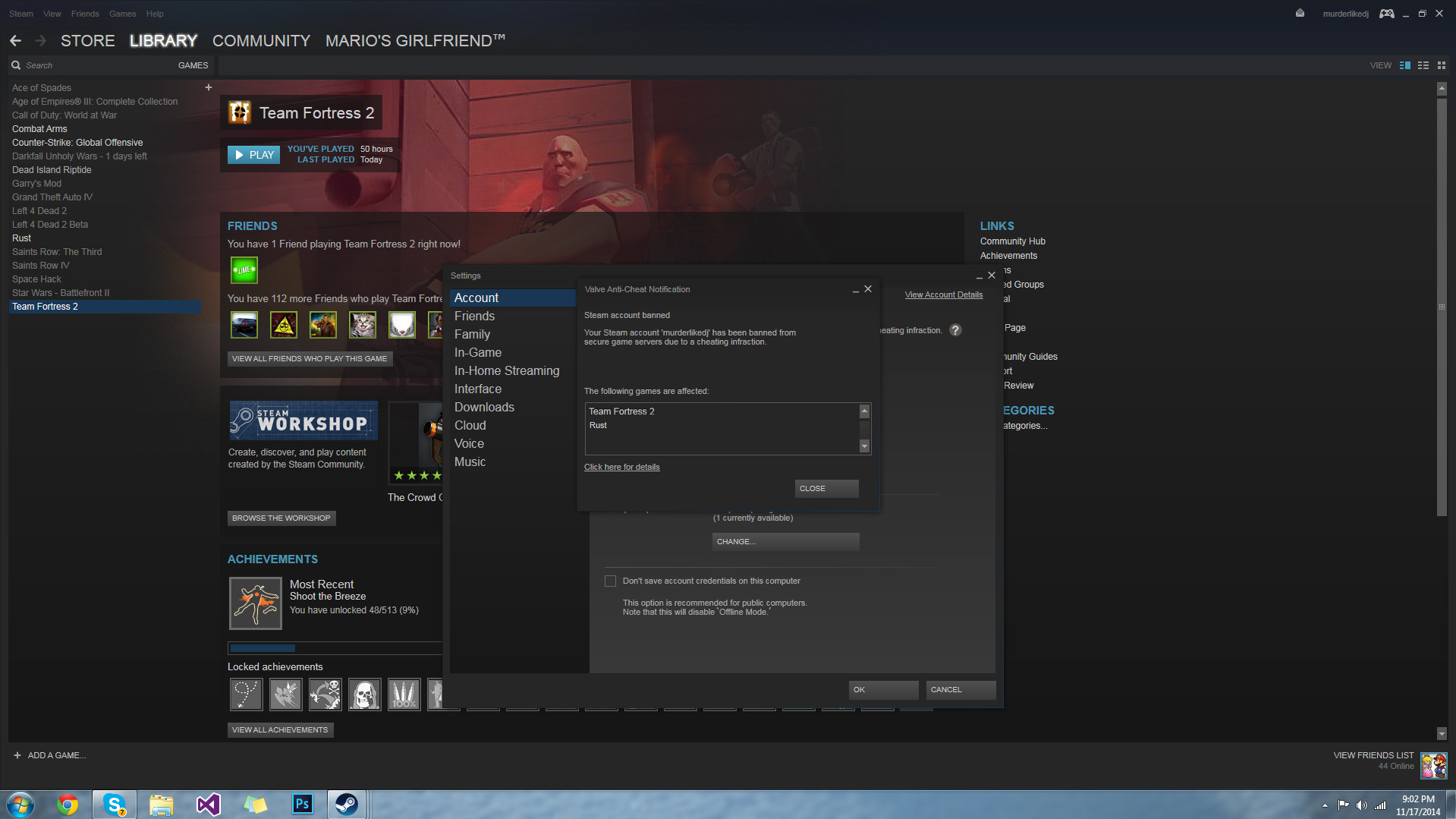This screenshot has width=1456, height=819.
Task: Open the Community Hub link
Action: (x=1012, y=241)
